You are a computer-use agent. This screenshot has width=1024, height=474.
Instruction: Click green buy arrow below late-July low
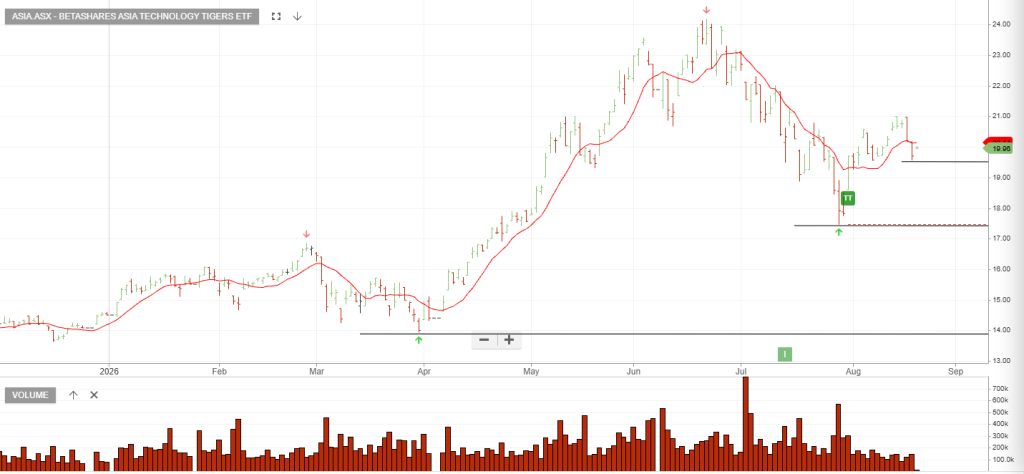[x=839, y=232]
